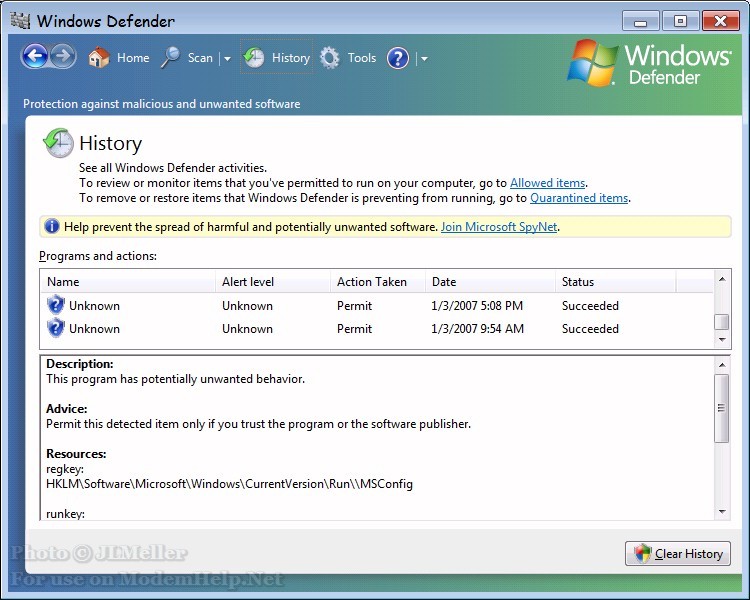This screenshot has height=600, width=750.
Task: Click the description pane scrollbar thumb
Action: (722, 408)
